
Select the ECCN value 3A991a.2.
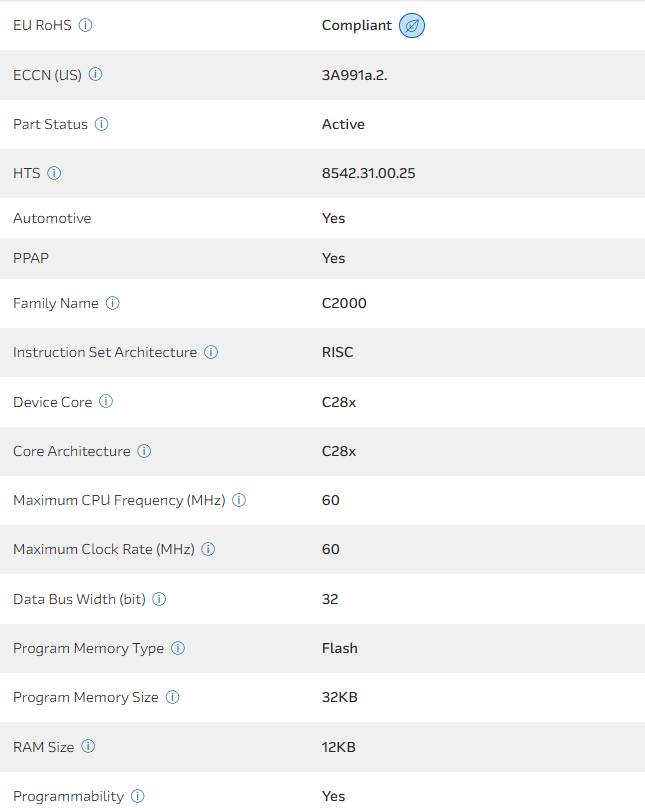coord(354,75)
